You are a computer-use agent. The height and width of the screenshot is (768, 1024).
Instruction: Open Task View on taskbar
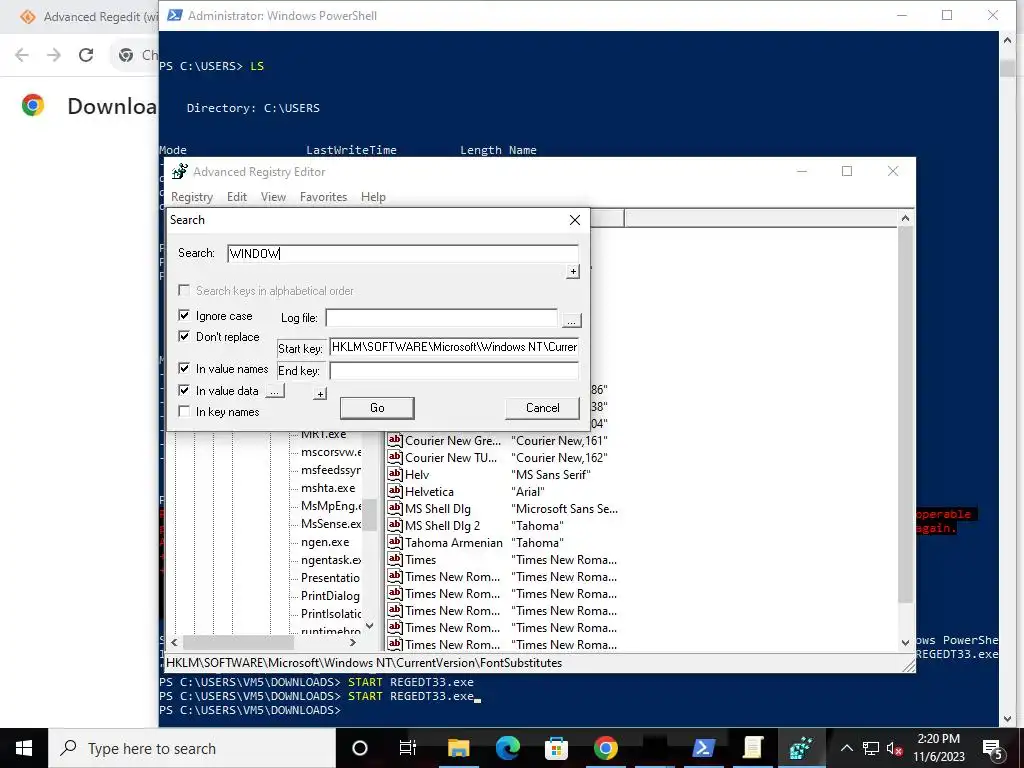408,748
